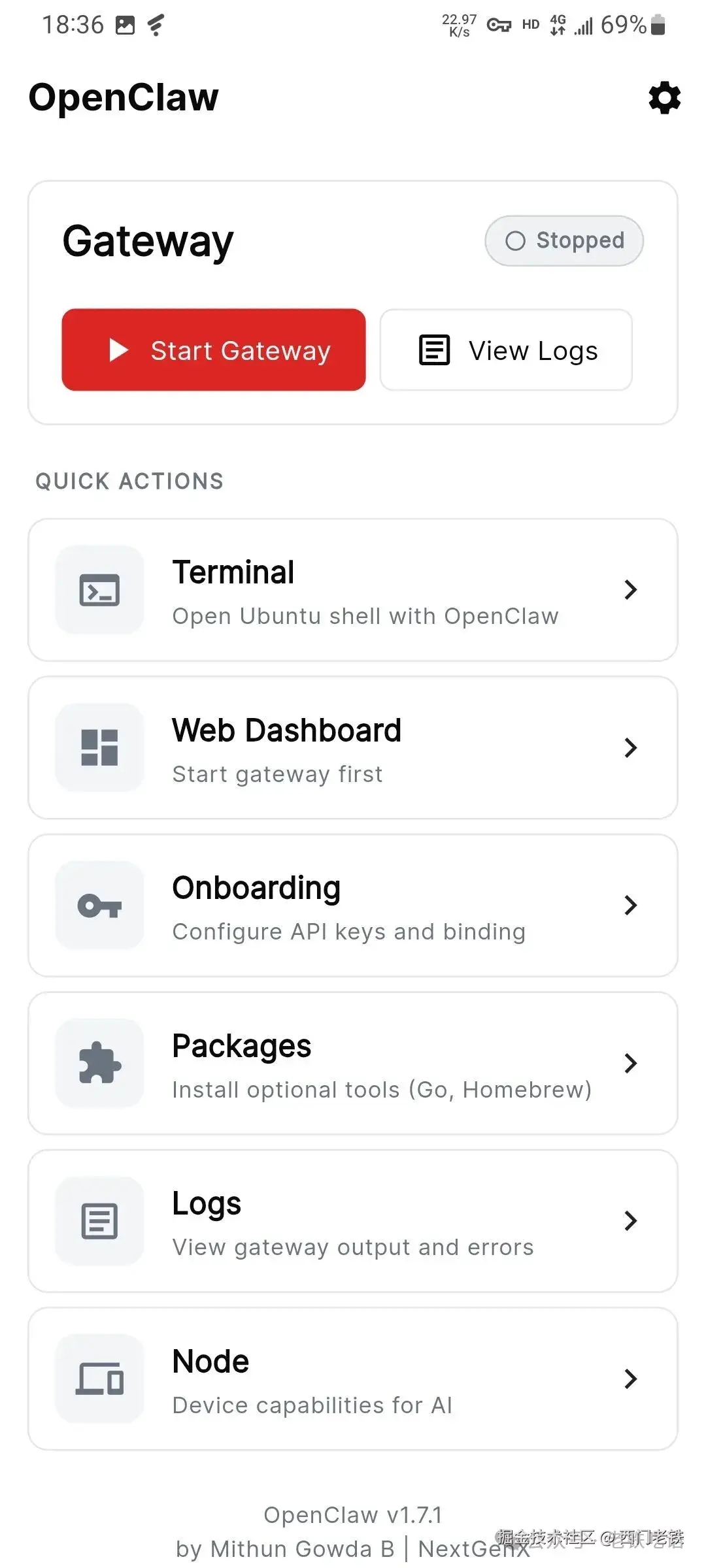706x1568 pixels.
Task: Open the Node quick action title
Action: point(210,1362)
